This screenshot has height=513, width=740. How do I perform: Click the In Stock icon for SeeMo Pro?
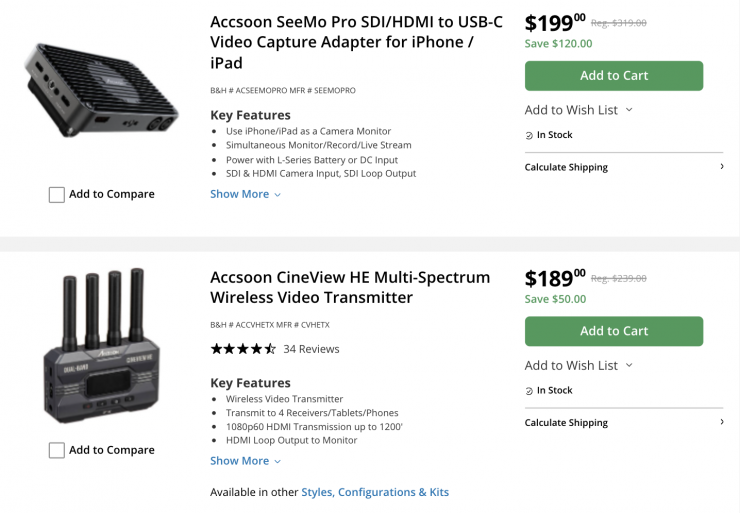point(530,136)
